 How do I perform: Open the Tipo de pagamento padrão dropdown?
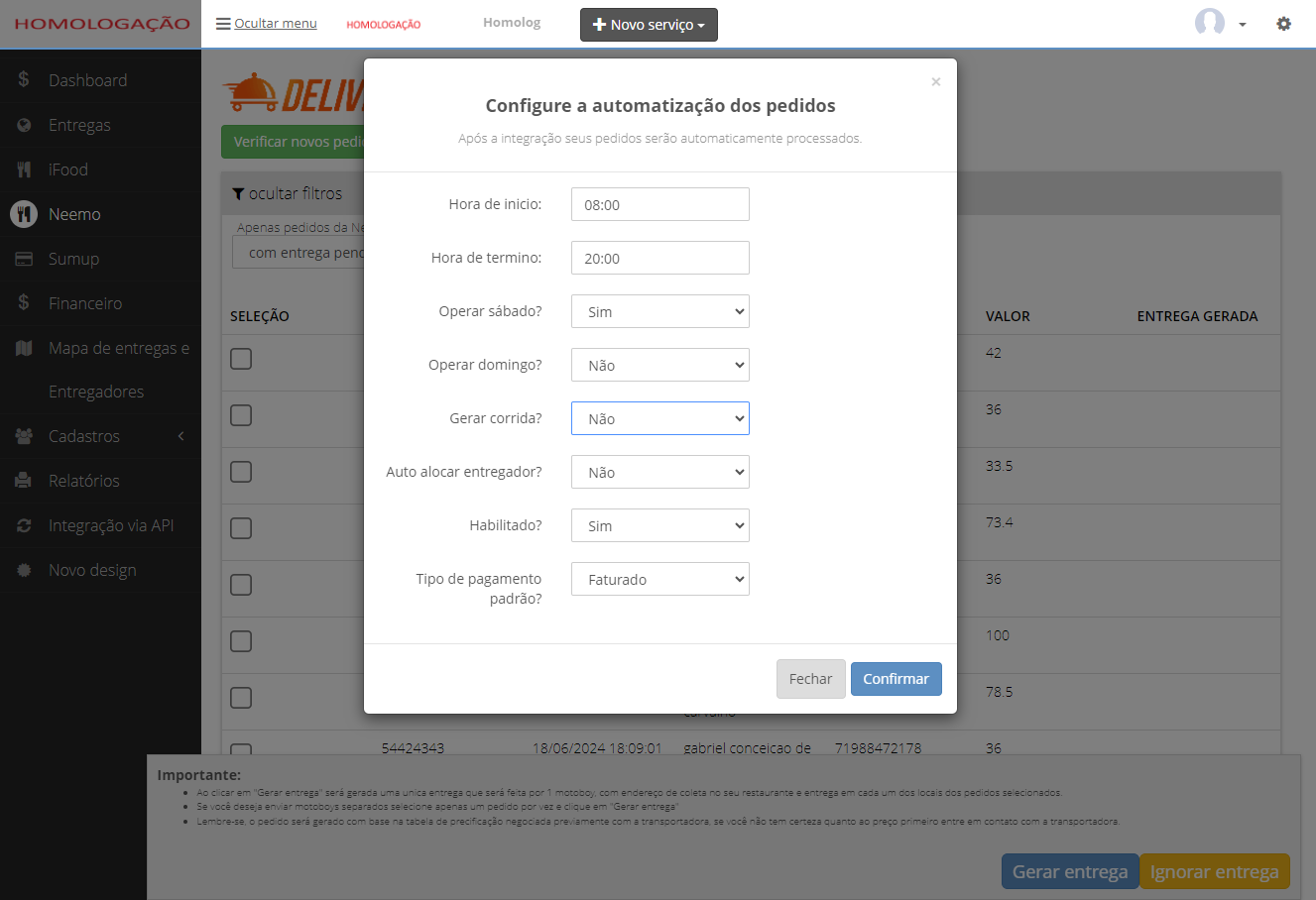[x=660, y=579]
